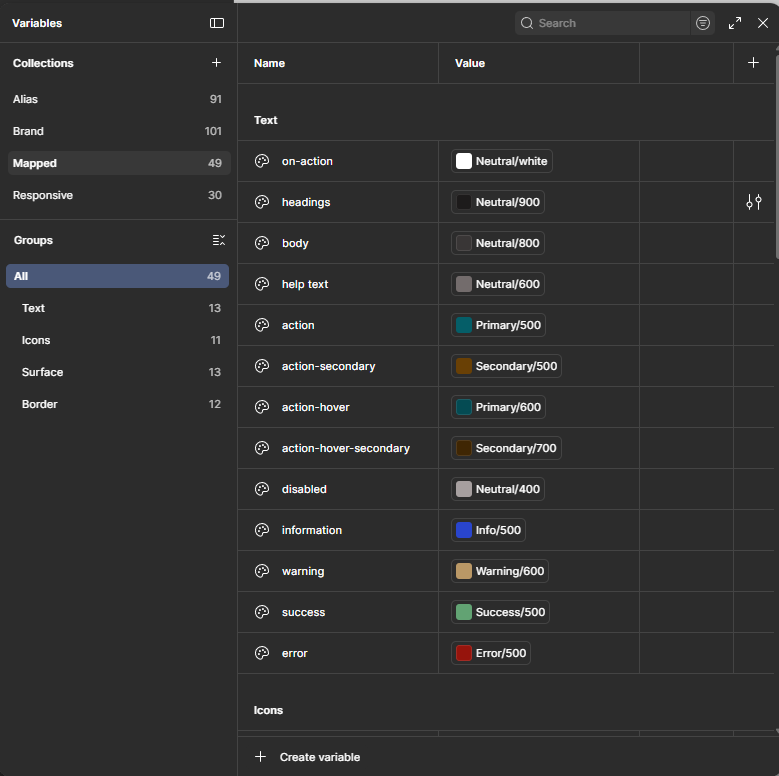Add a new mode column with the plus icon
The height and width of the screenshot is (776, 779).
pos(753,63)
